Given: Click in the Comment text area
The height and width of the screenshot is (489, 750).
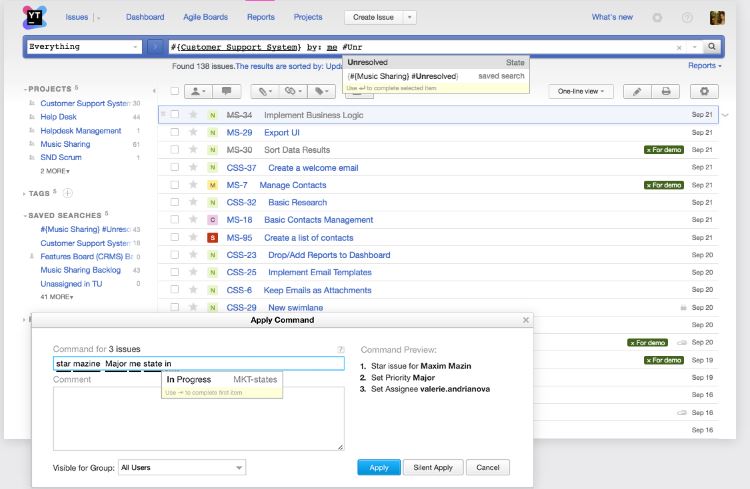Looking at the screenshot, I should tap(199, 419).
